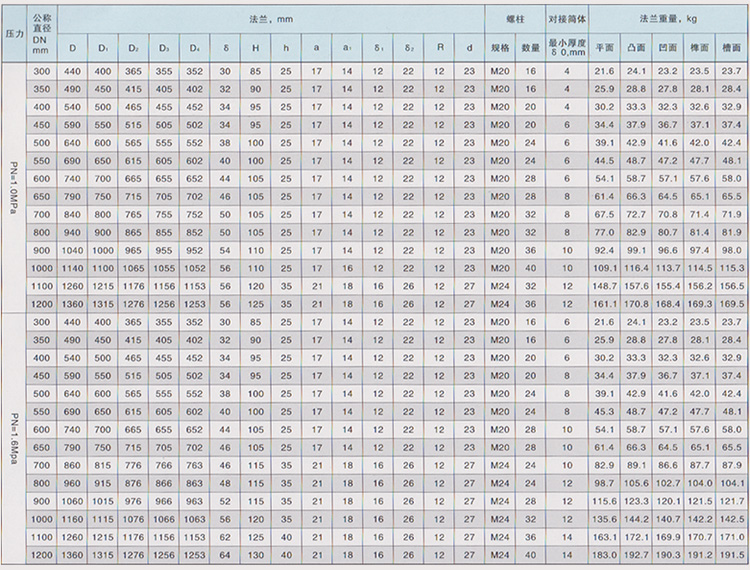Screen dimensions: 750x570
Task: Select the 凹面 weight column header
Action: click(x=667, y=47)
